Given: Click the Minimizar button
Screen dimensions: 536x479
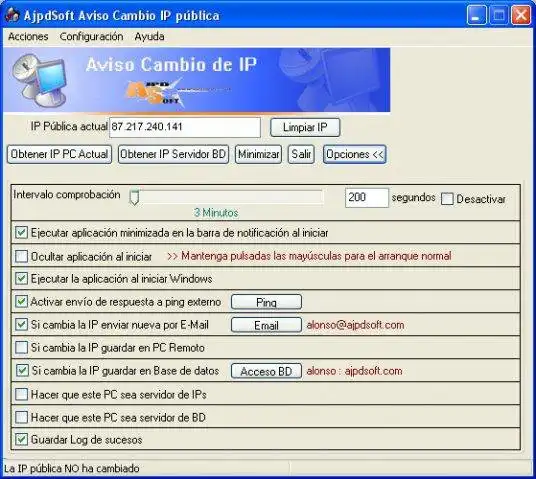Looking at the screenshot, I should (x=258, y=155).
